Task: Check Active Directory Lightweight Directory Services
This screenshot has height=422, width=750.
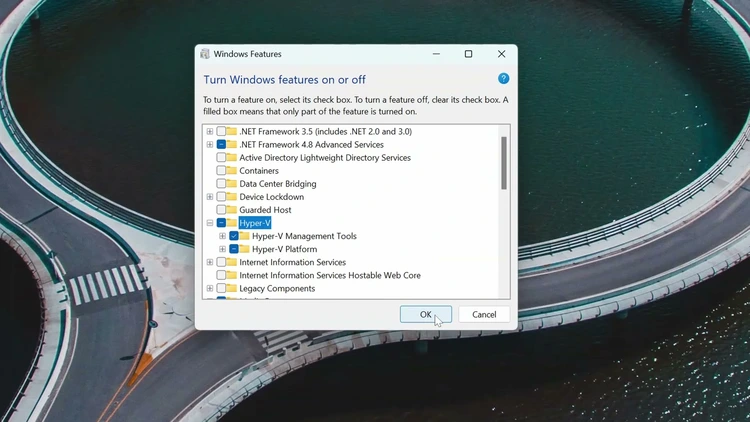Action: tap(221, 157)
